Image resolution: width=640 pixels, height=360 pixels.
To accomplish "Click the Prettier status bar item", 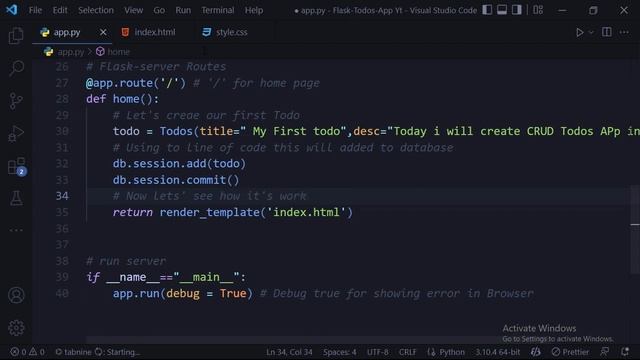I will (570, 352).
